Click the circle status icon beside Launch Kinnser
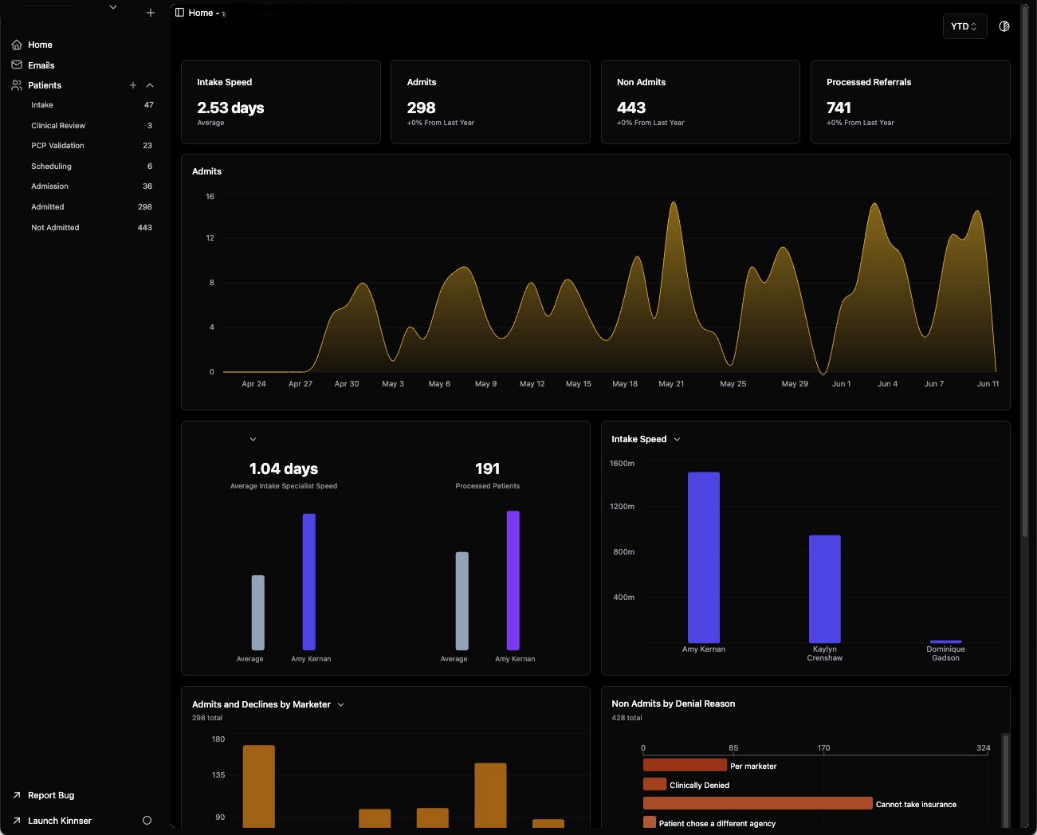The height and width of the screenshot is (835, 1037). 147,821
